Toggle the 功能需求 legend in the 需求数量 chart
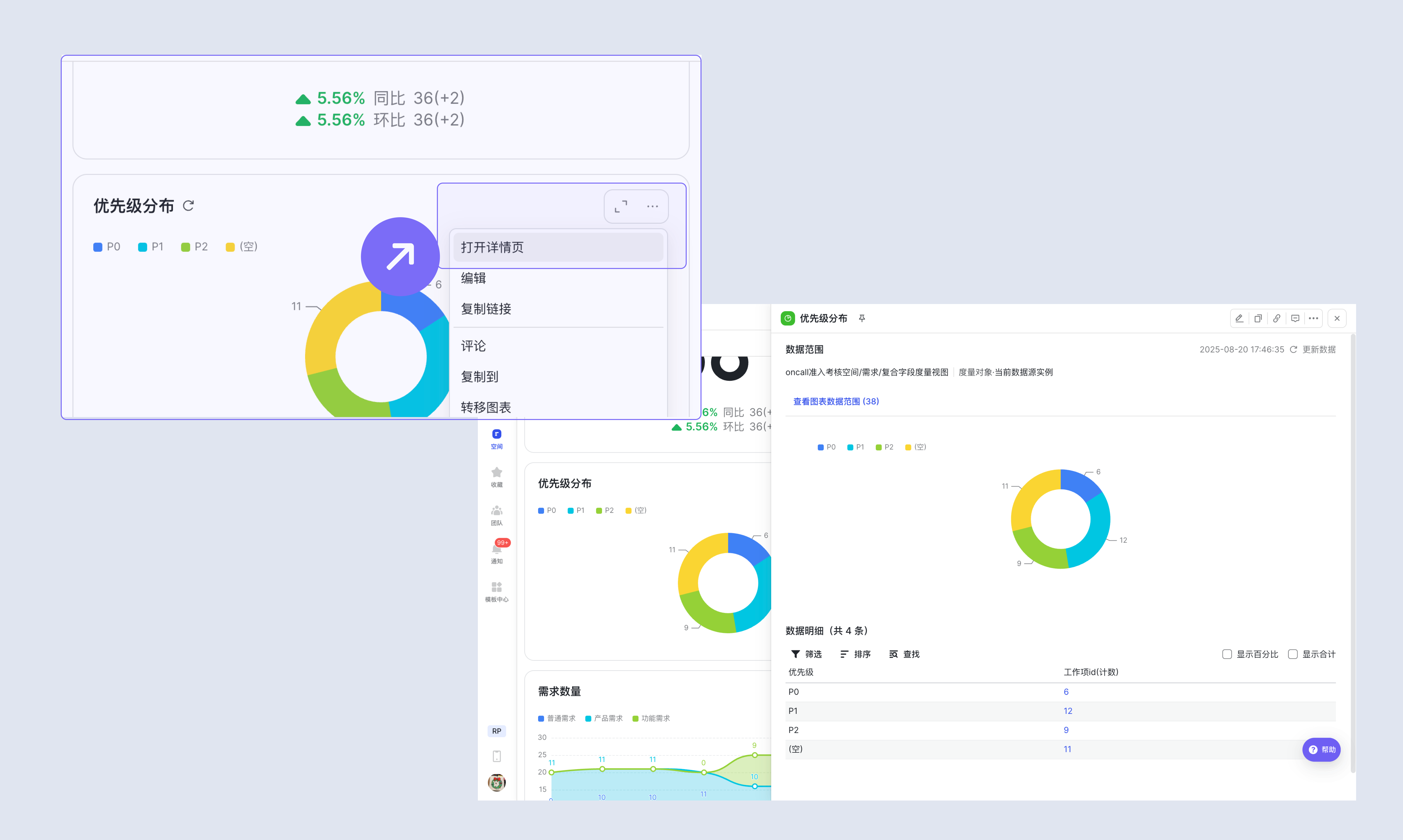The image size is (1403, 840). tap(651, 718)
